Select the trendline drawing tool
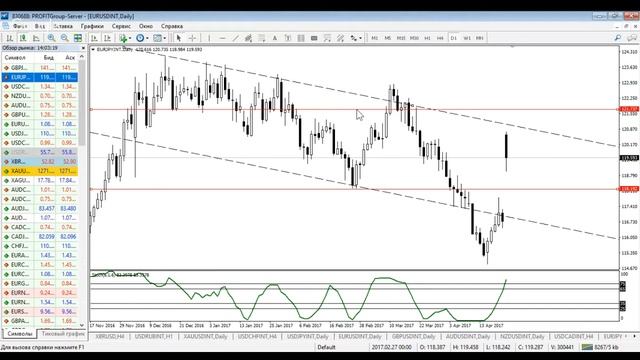 pos(236,38)
